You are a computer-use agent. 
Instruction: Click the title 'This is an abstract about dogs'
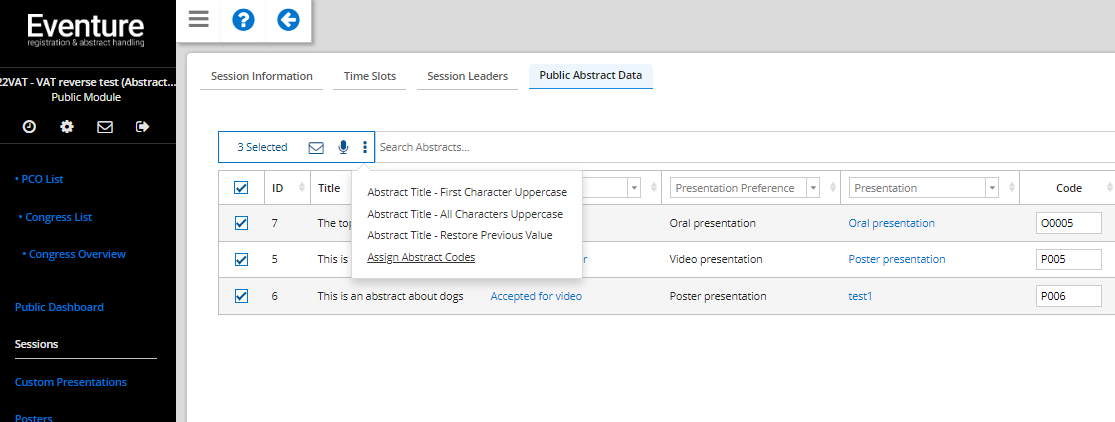point(390,296)
